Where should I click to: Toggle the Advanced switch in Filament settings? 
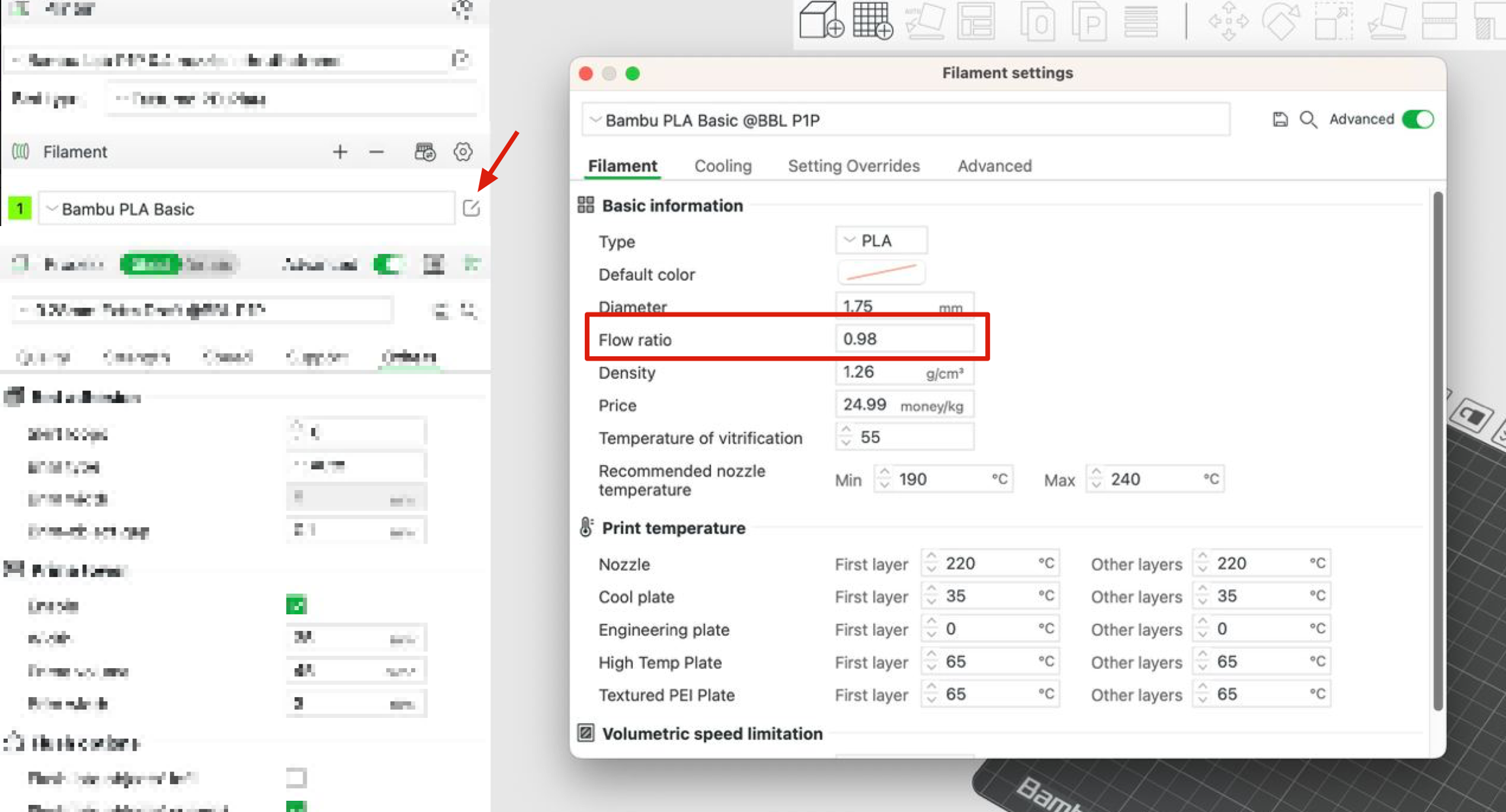[1418, 120]
